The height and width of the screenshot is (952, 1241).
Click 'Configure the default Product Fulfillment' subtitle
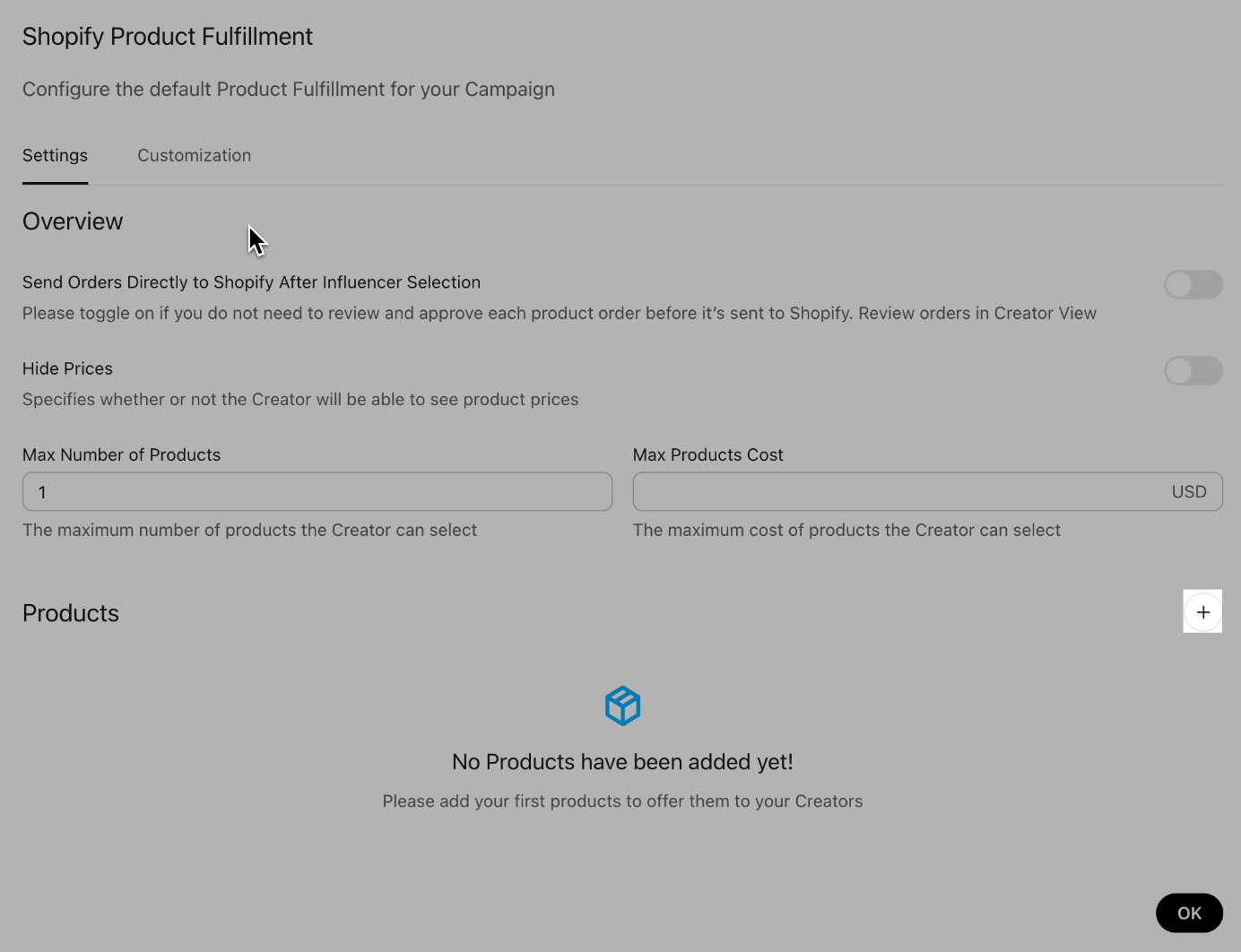point(289,90)
